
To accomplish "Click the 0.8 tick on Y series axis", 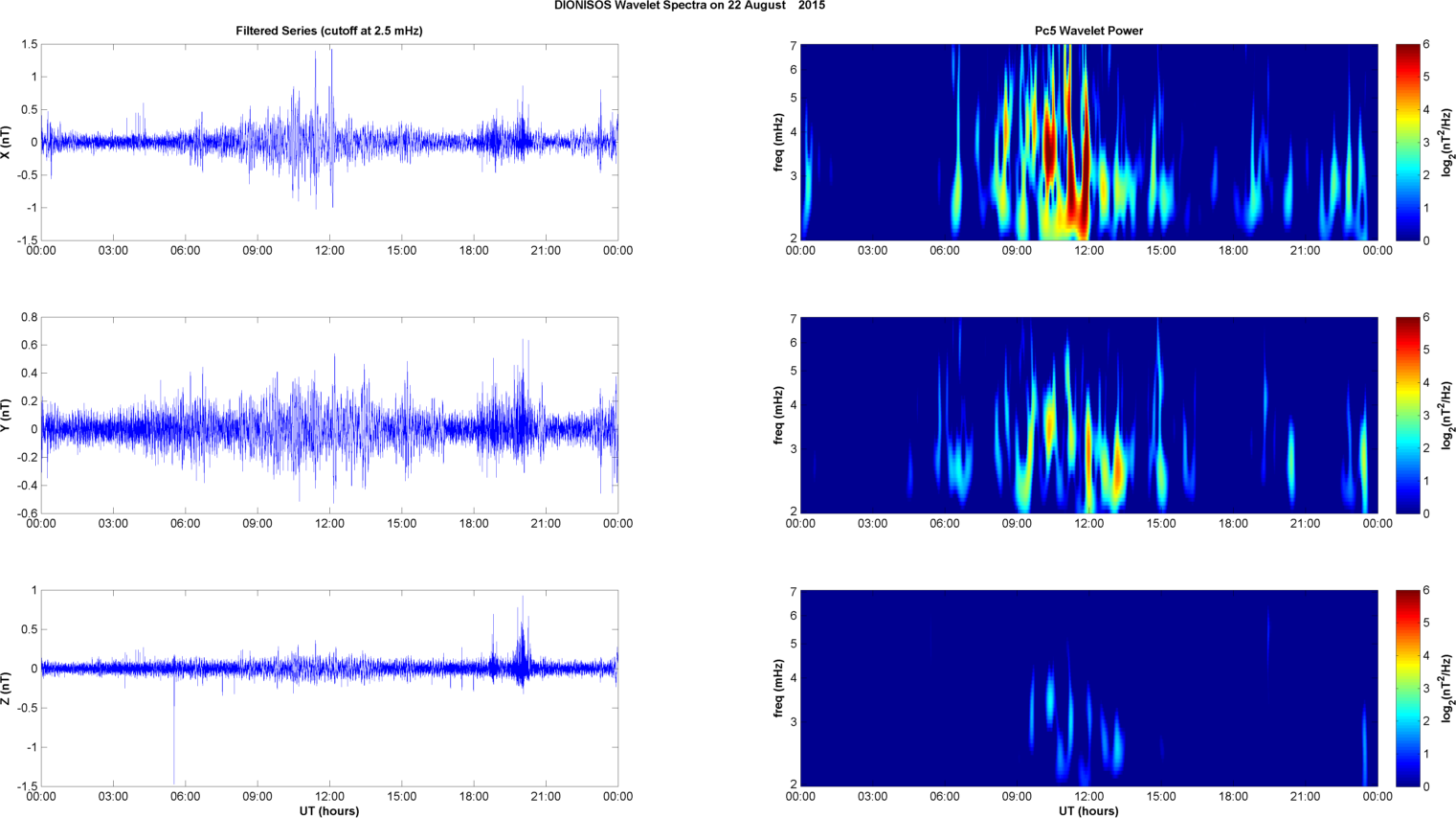I will coord(29,317).
